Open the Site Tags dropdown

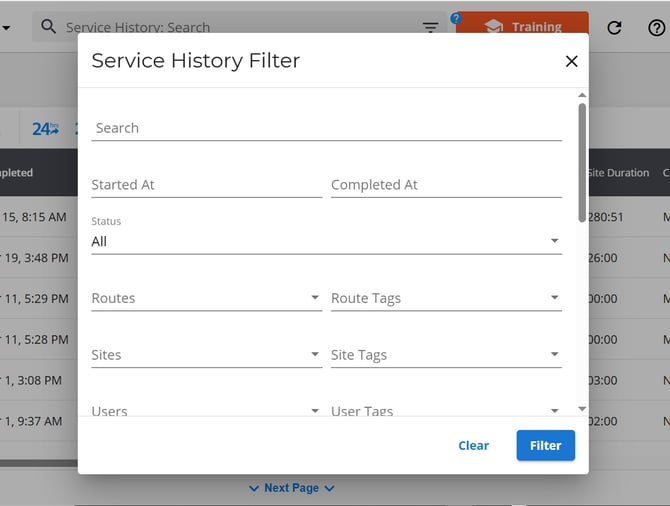[446, 355]
